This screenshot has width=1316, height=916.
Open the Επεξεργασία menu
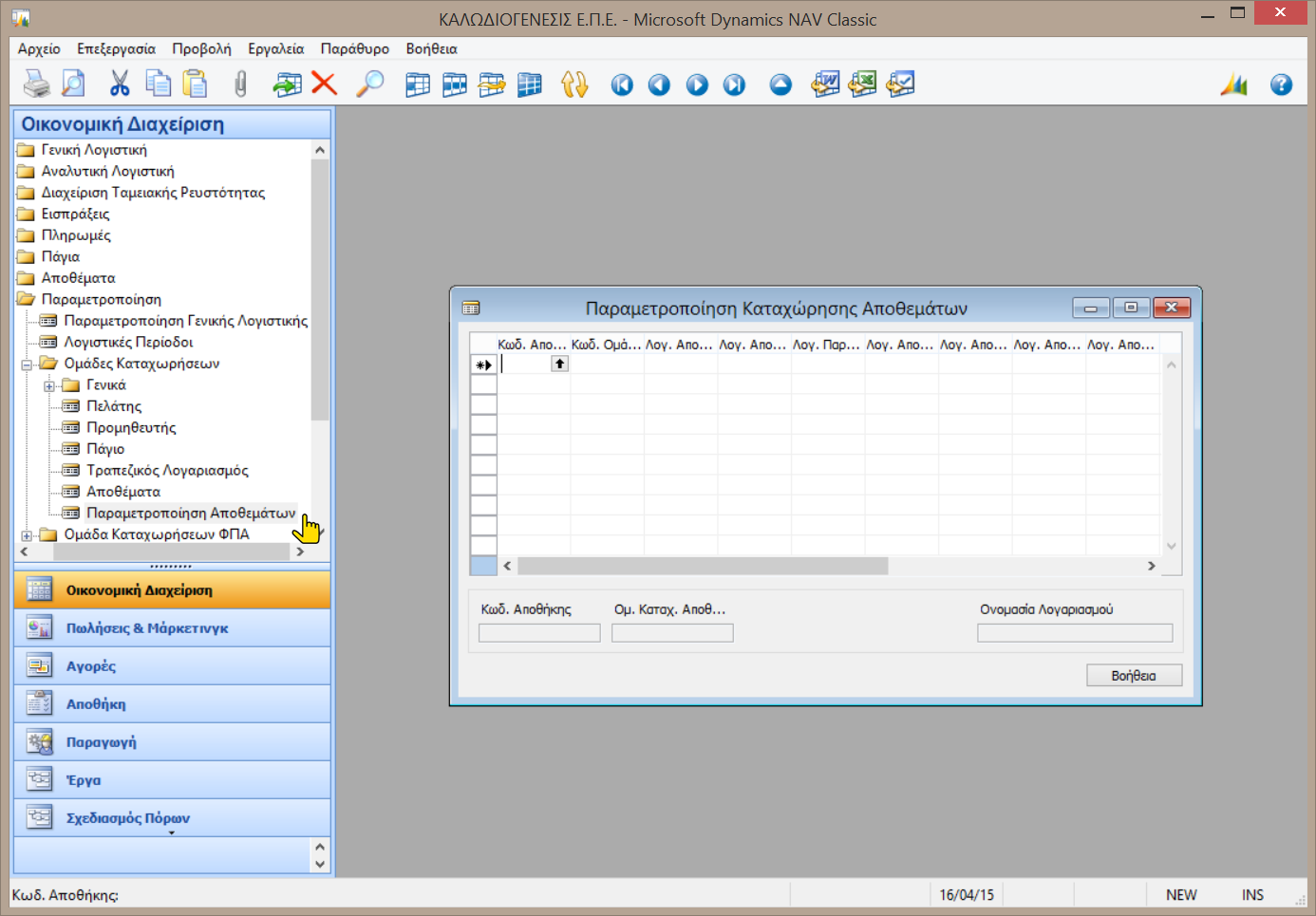pyautogui.click(x=116, y=48)
